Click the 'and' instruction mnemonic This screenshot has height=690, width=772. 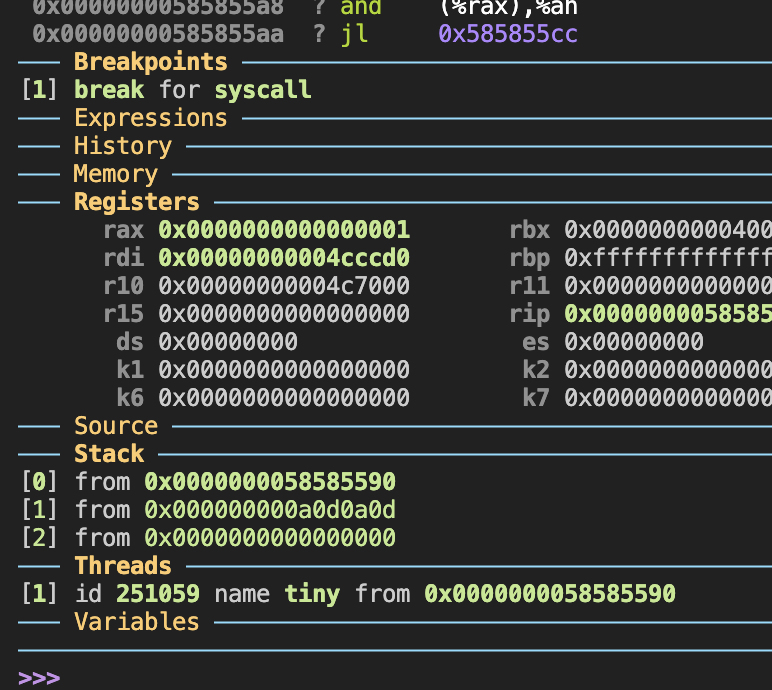[x=360, y=7]
